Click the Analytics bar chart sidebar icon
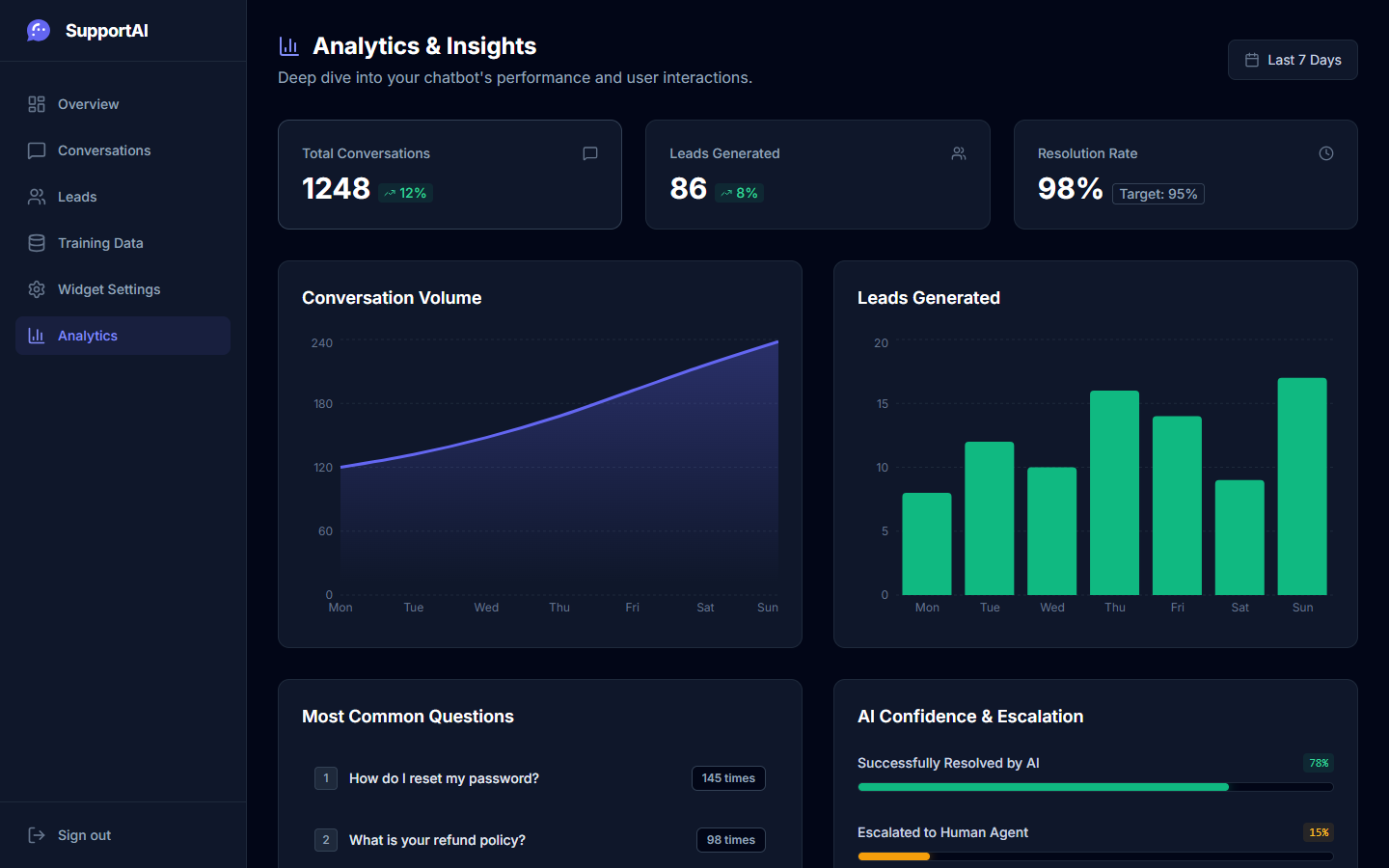This screenshot has height=868, width=1389. click(37, 336)
